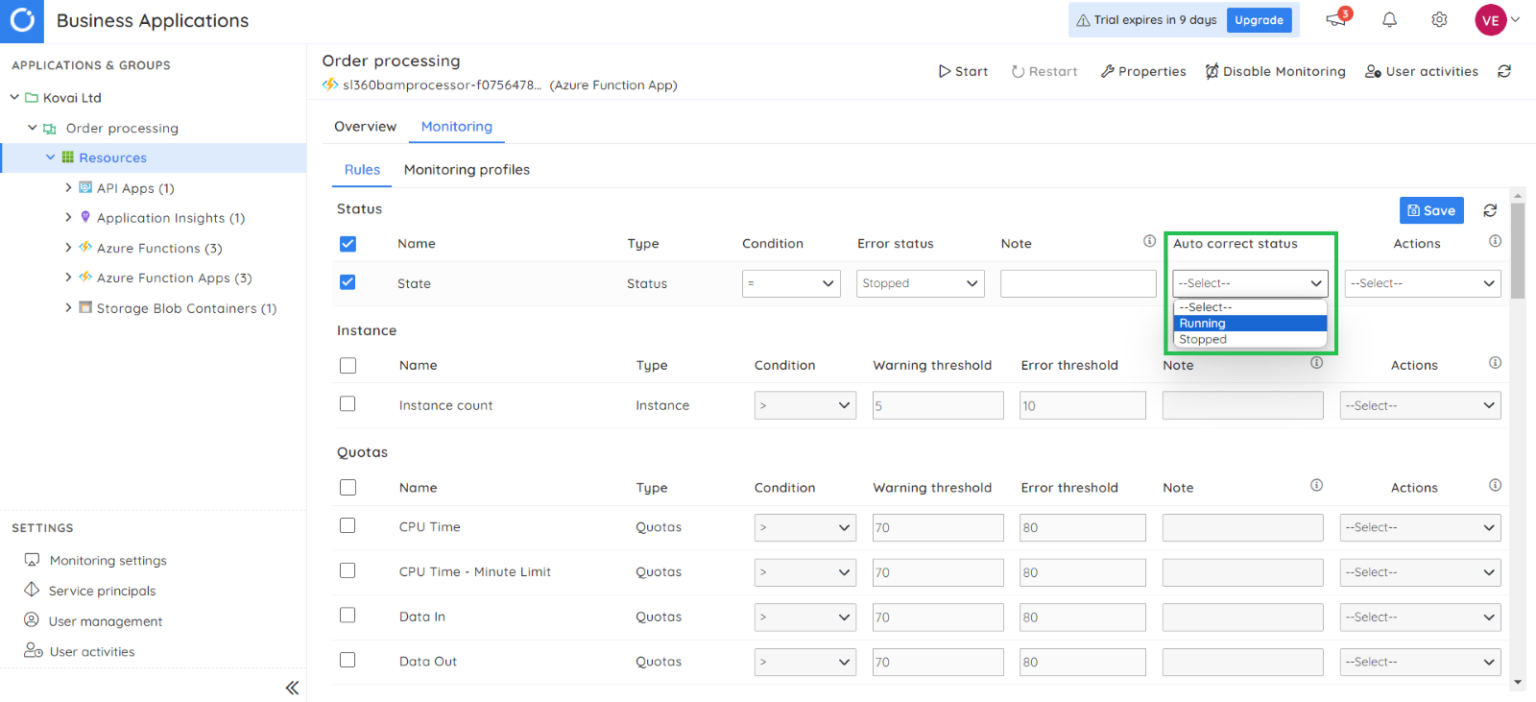Viewport: 1536px width, 702px height.
Task: Click the Upgrade button
Action: click(x=1259, y=20)
